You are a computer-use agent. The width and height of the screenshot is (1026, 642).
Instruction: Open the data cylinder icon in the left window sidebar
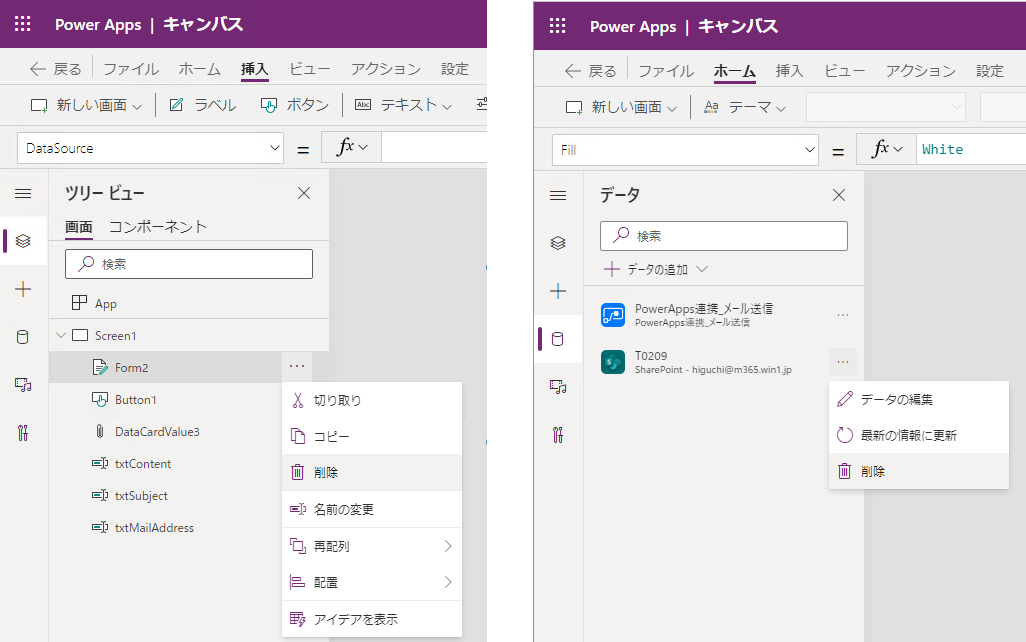coord(23,337)
